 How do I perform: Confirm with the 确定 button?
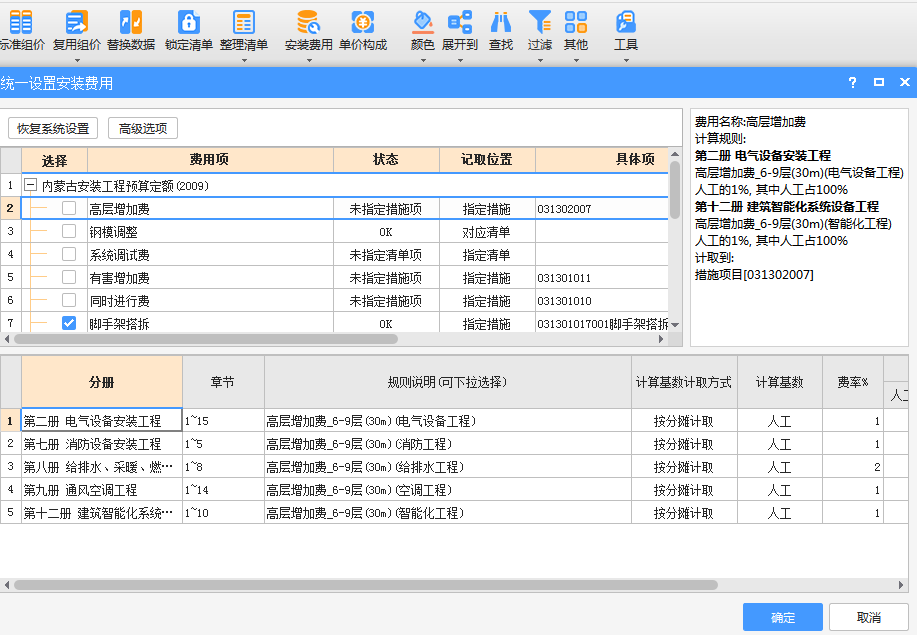pos(782,617)
